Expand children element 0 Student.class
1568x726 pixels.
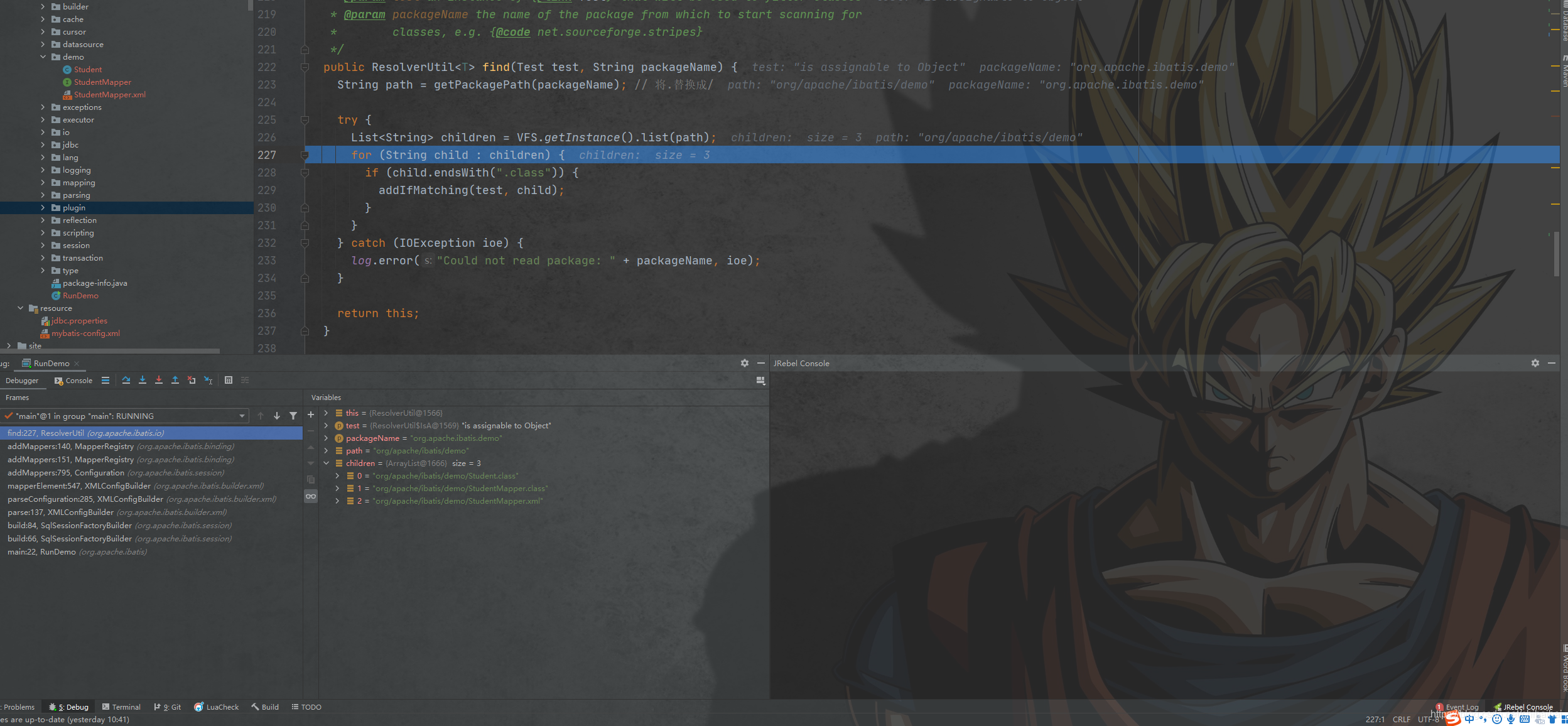point(337,475)
